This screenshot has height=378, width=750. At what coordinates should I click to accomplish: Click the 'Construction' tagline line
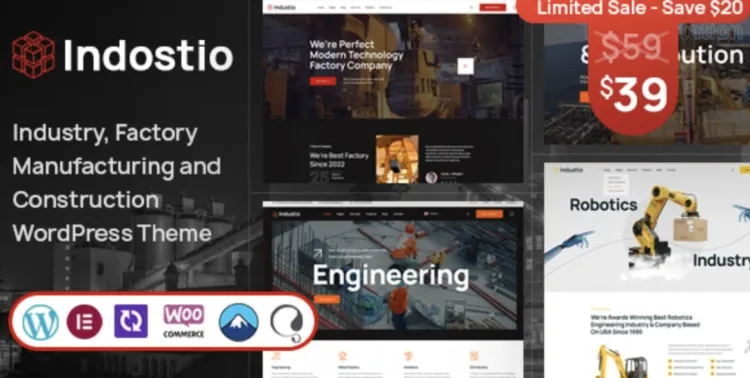[86, 200]
